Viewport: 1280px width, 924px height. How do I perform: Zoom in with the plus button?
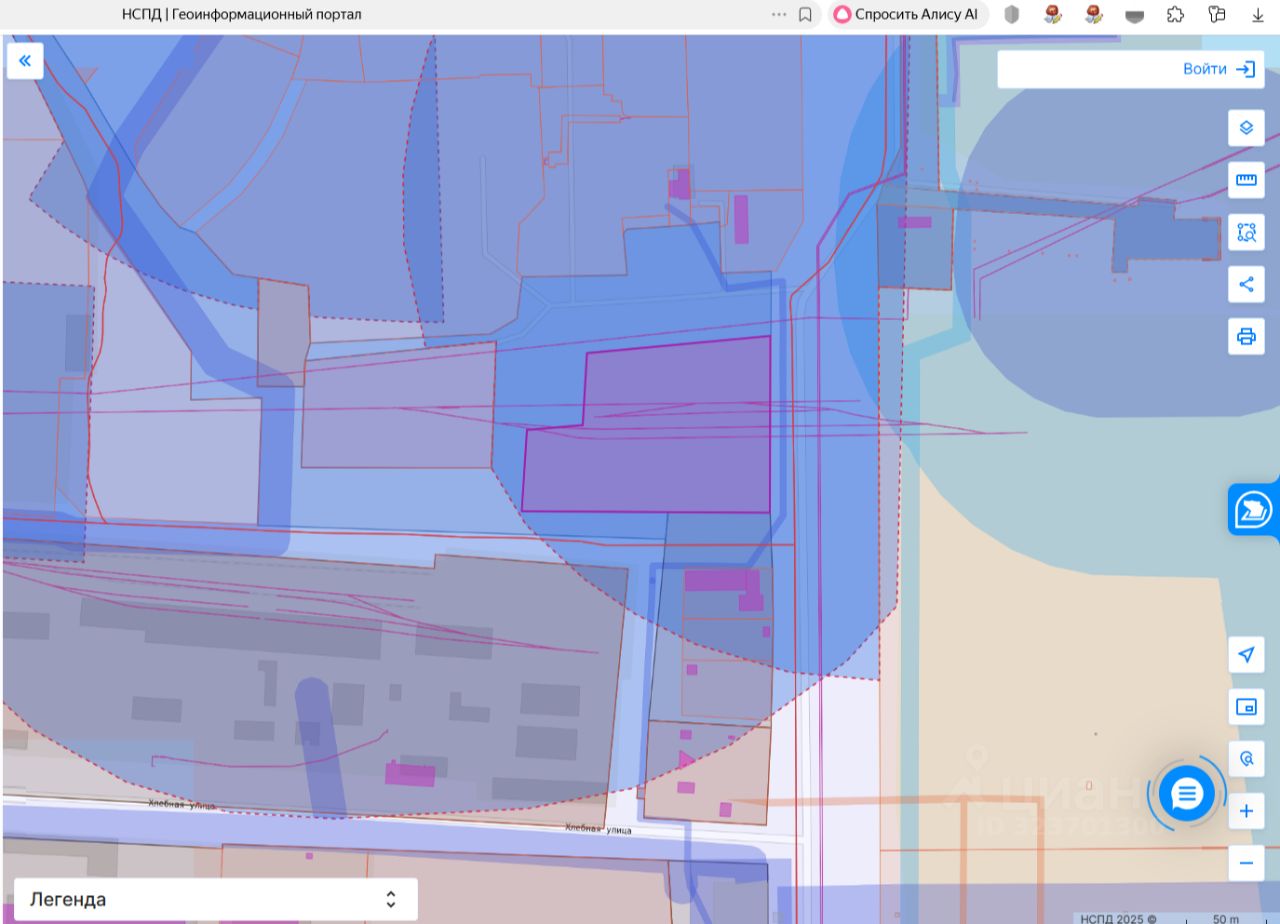[1246, 811]
